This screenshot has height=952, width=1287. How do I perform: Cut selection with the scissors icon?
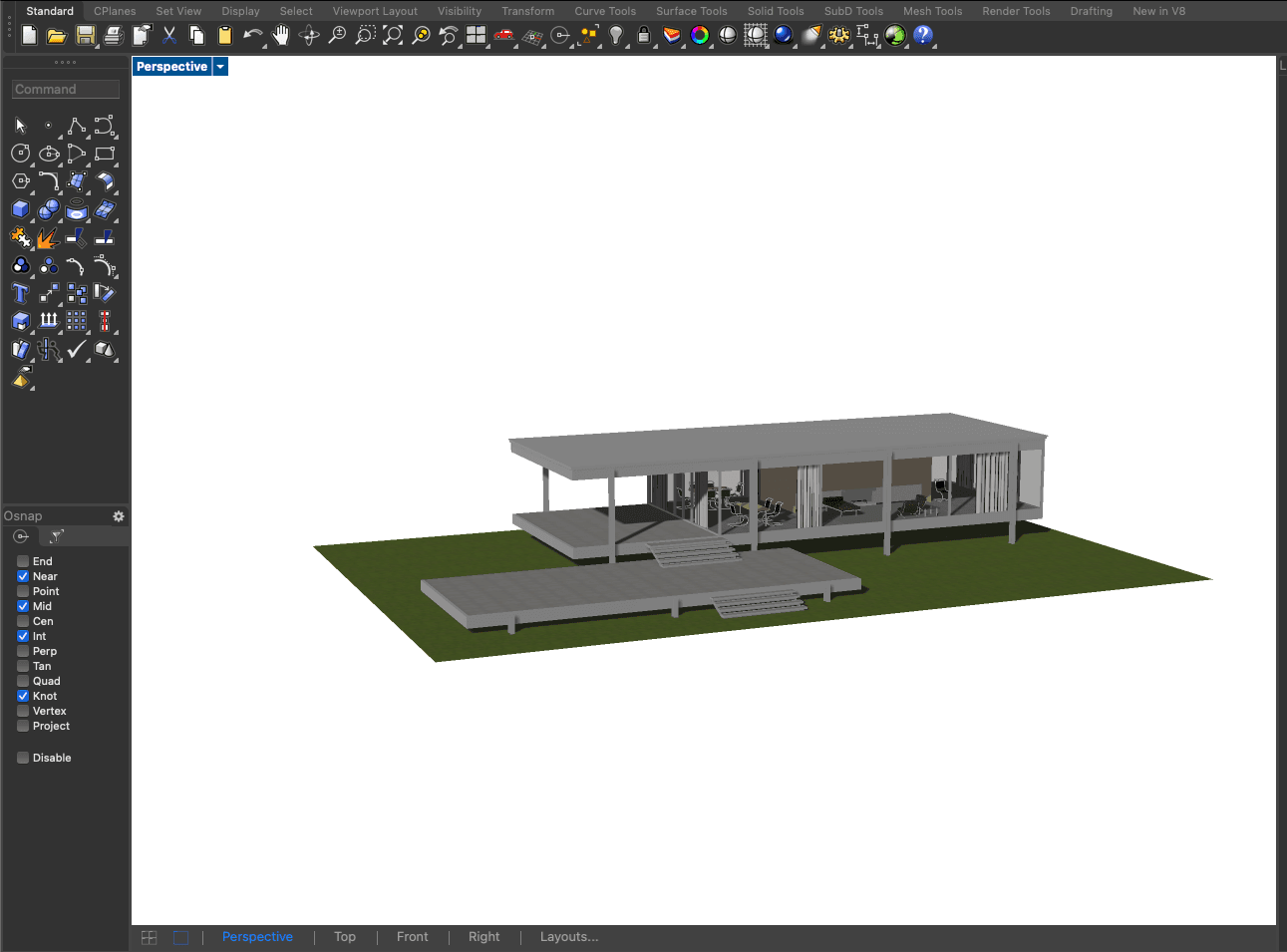click(x=169, y=36)
